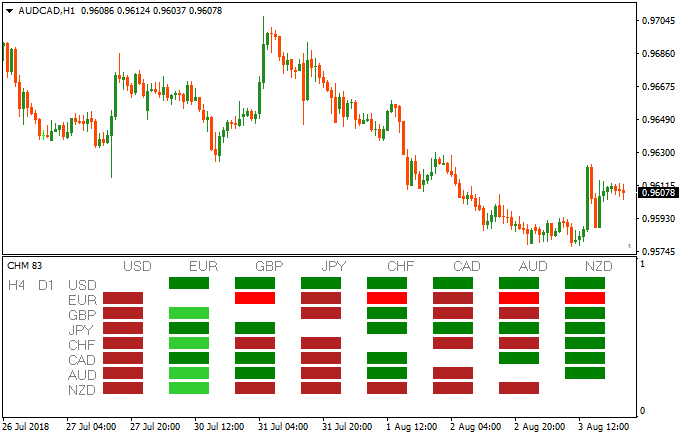Image resolution: width=679 pixels, height=438 pixels.
Task: Click the NZD column header
Action: pyautogui.click(x=599, y=266)
